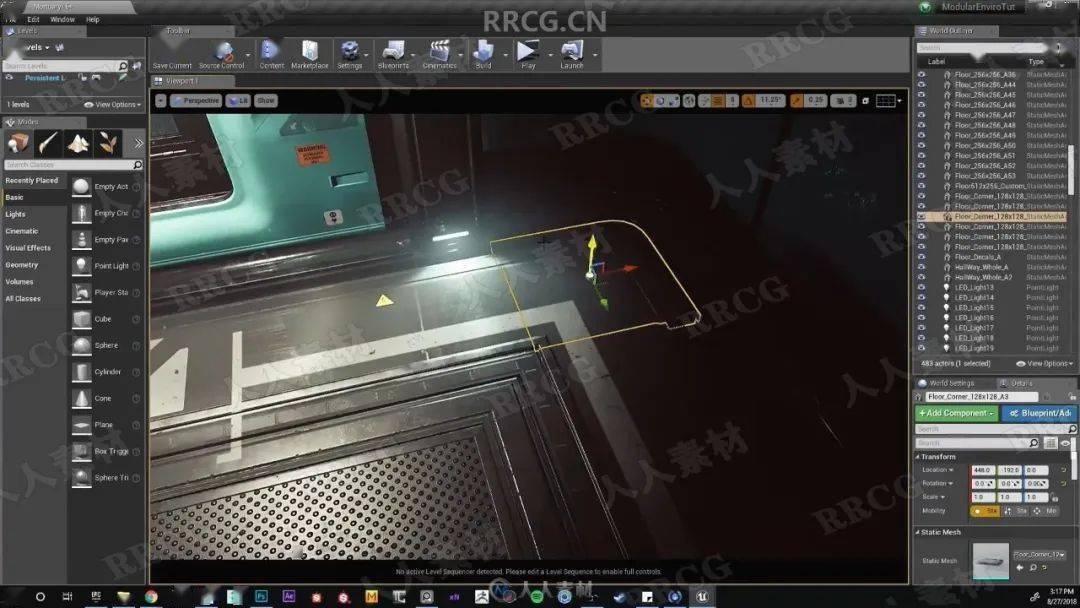Image resolution: width=1080 pixels, height=608 pixels.
Task: Open the Show menu in viewport
Action: coord(266,101)
